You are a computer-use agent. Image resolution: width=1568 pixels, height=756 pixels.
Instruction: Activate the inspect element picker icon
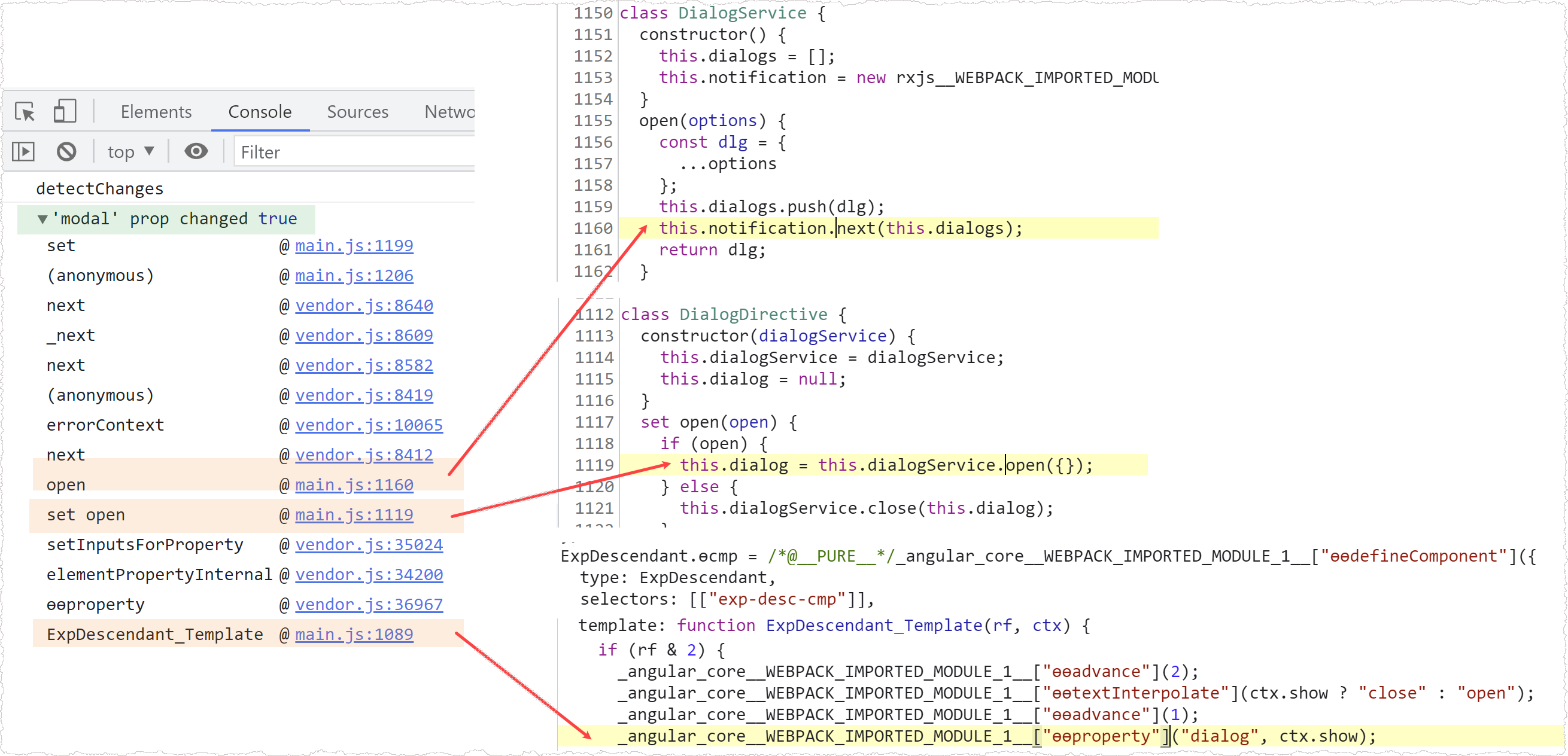(25, 112)
